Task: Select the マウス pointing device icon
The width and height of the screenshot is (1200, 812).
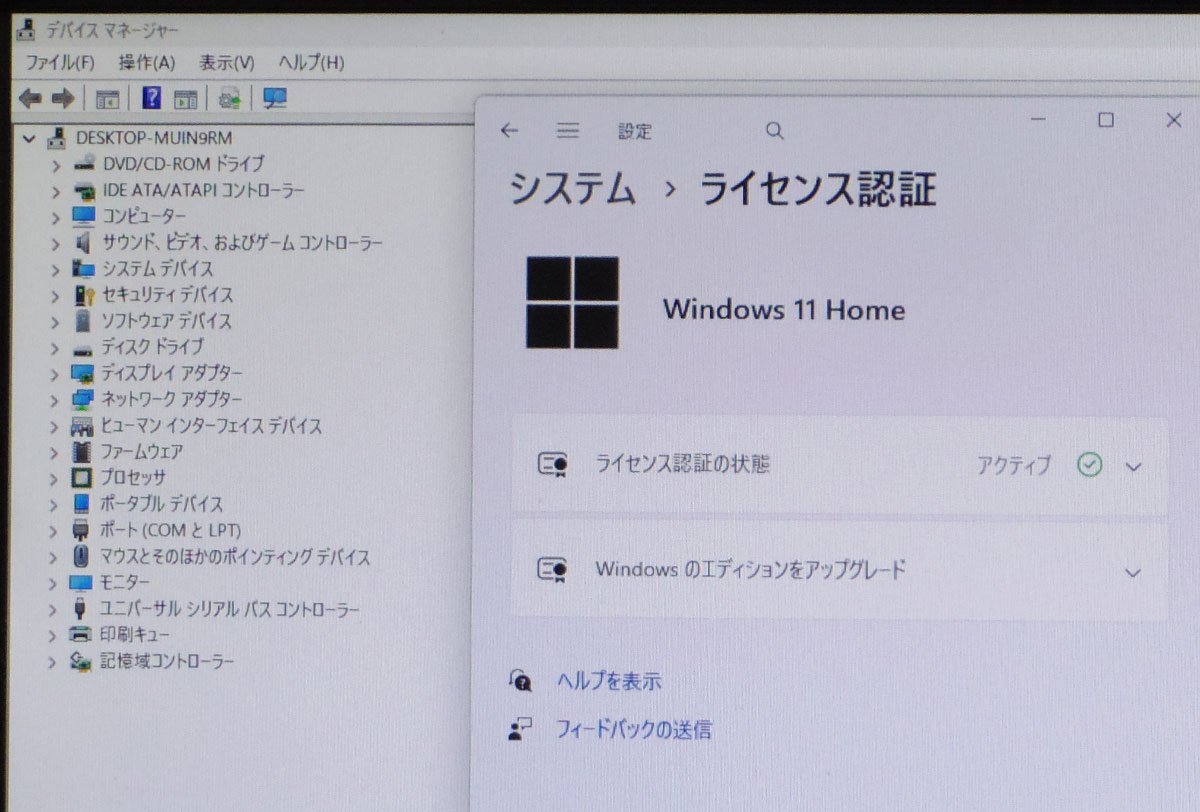Action: pos(83,556)
